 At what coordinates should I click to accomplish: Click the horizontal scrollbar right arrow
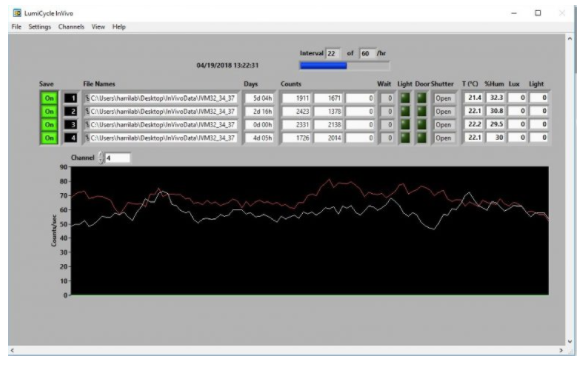561,350
